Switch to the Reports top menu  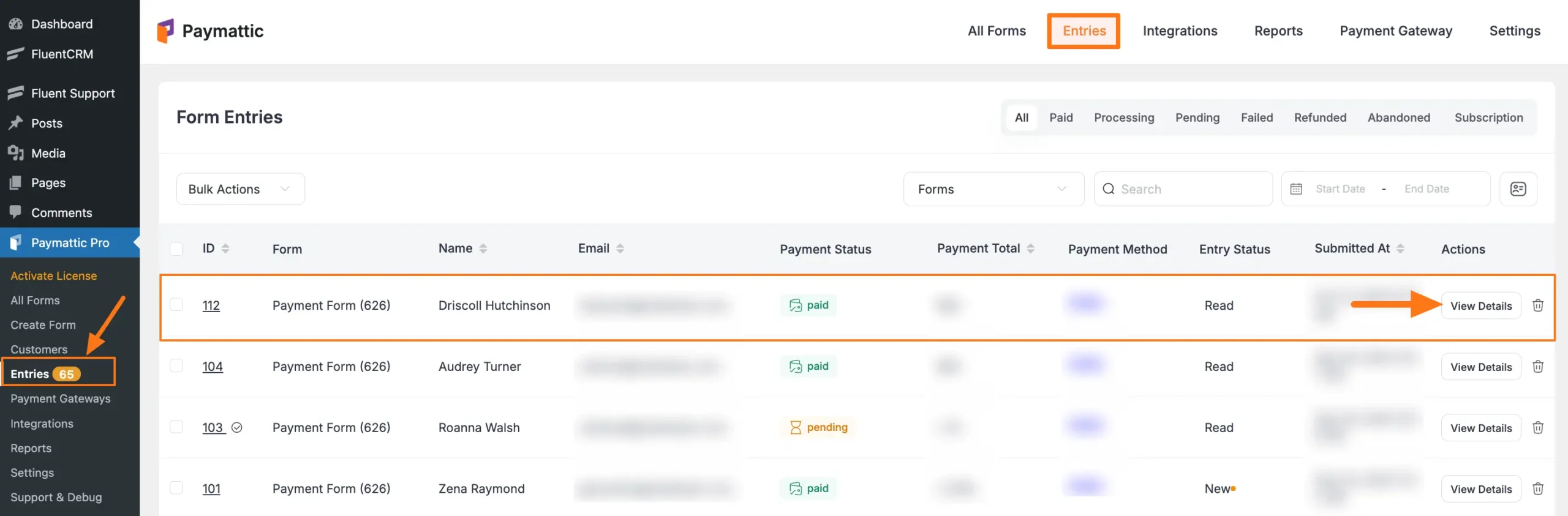coord(1278,31)
